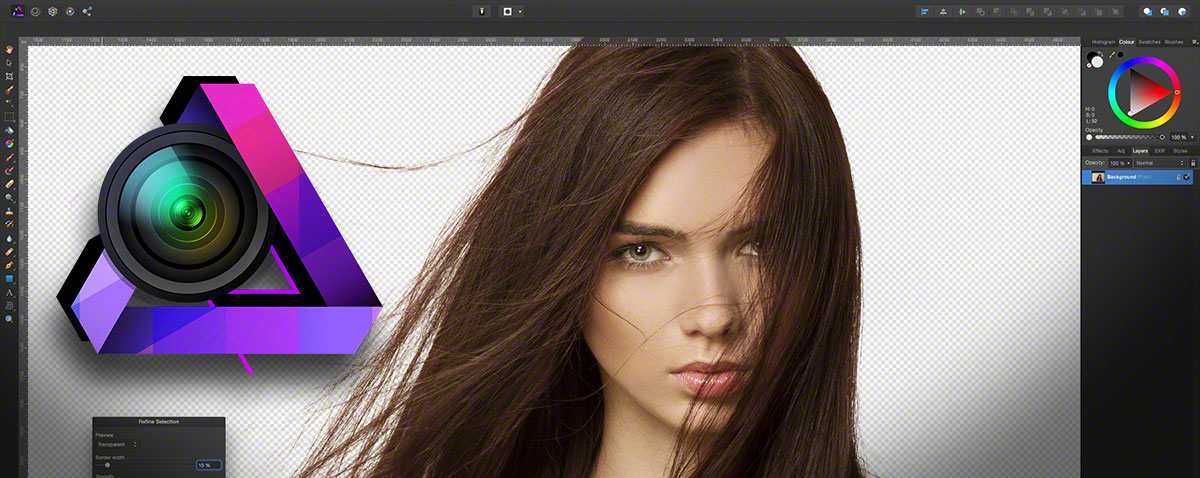Click the Align Middle toolbar icon
This screenshot has width=1200, height=478.
coord(962,11)
